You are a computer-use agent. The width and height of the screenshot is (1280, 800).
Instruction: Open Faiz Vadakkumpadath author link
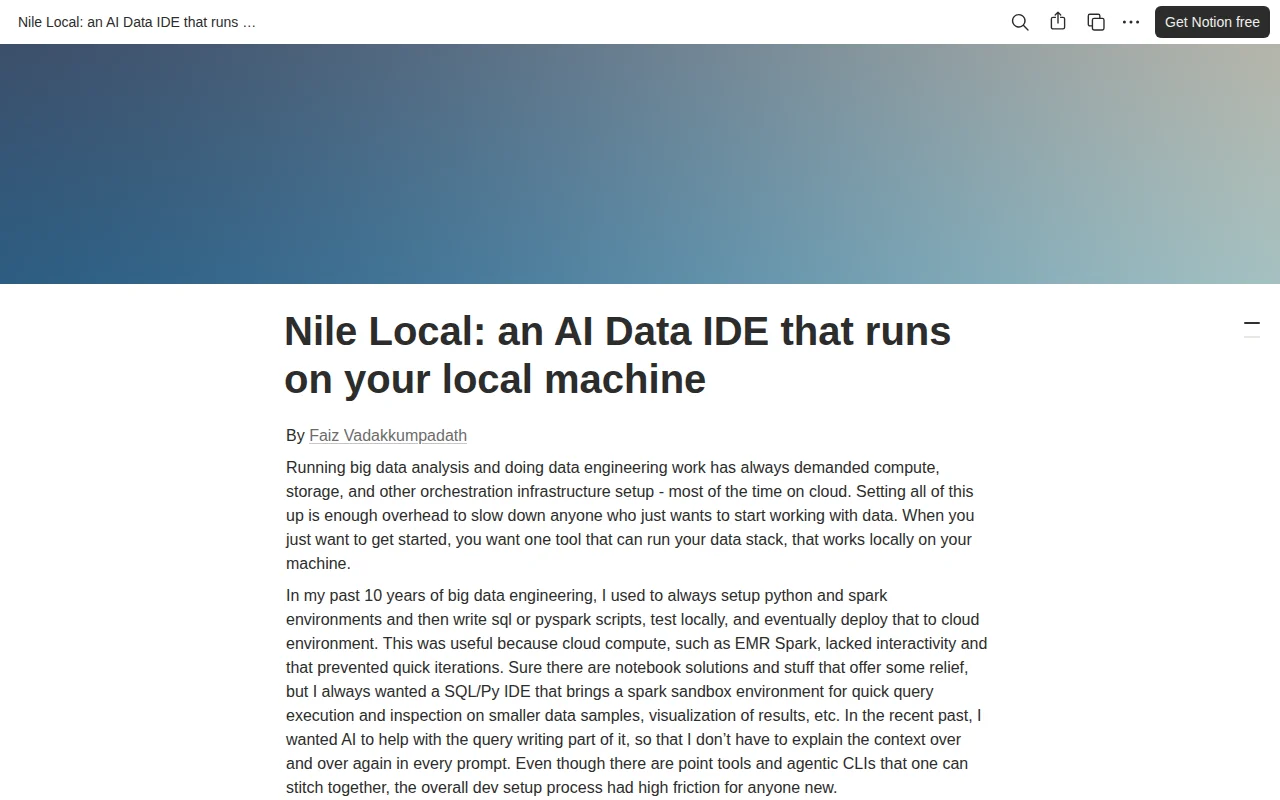click(388, 435)
